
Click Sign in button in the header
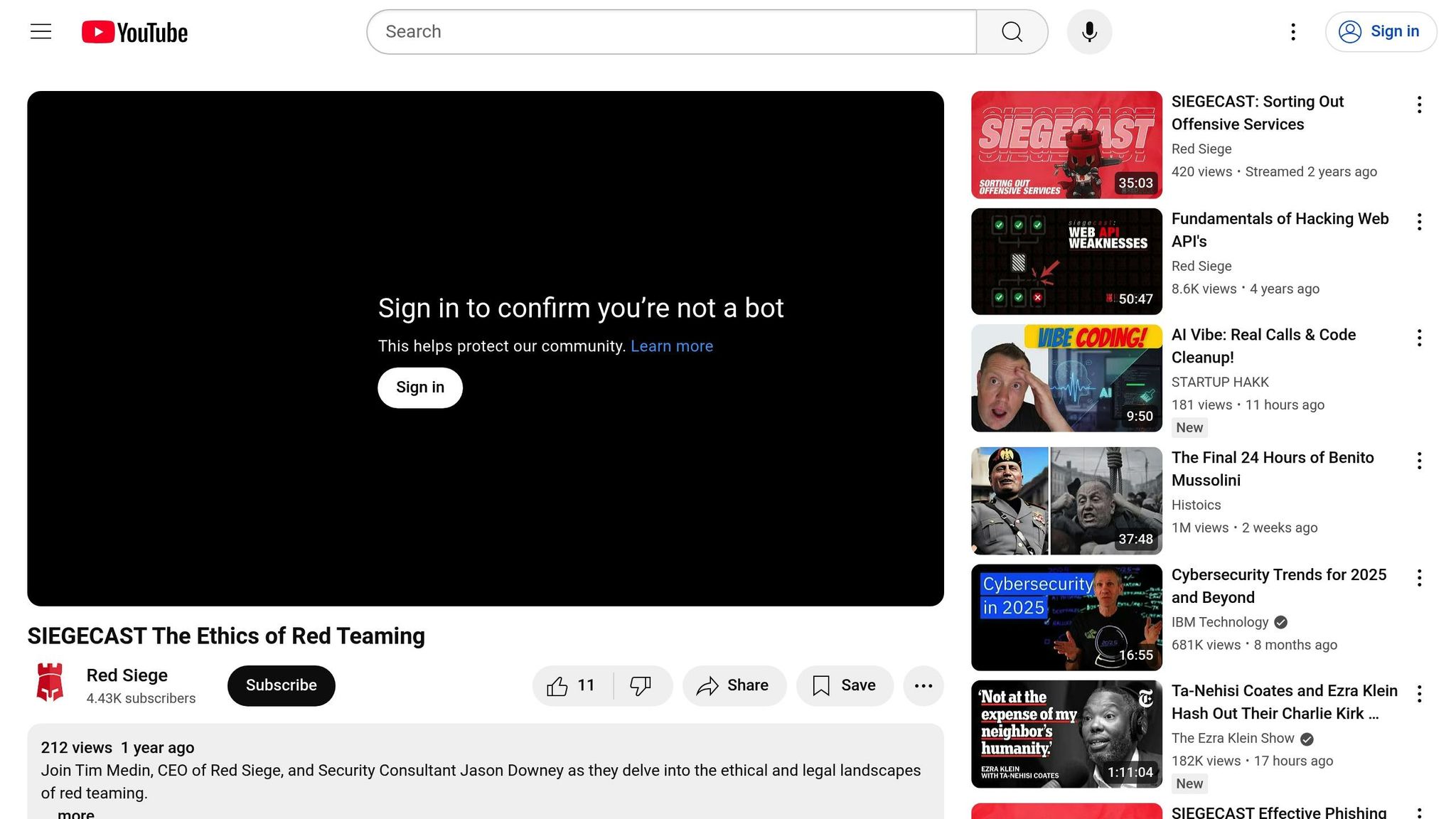(1381, 32)
